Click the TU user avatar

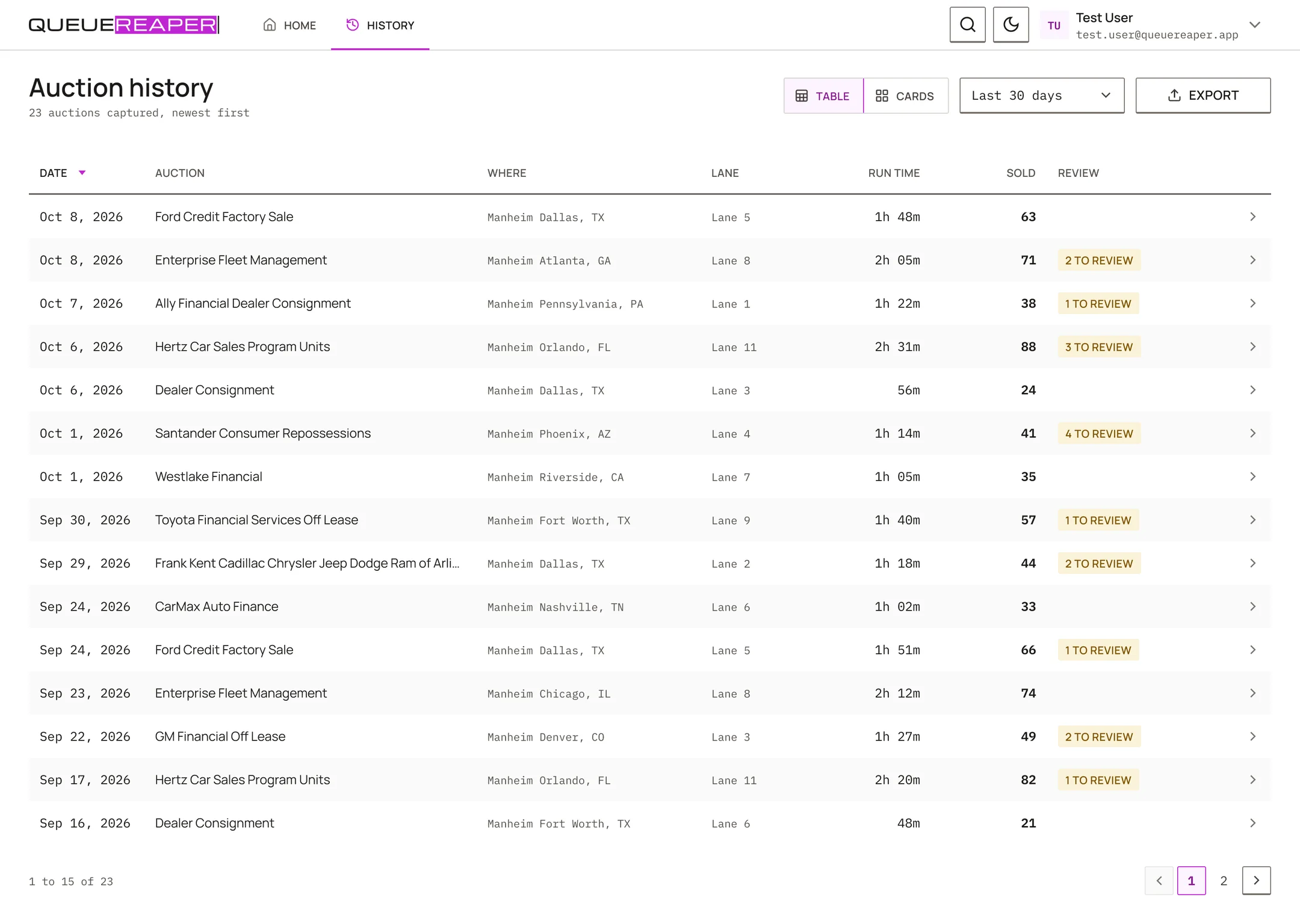point(1054,25)
